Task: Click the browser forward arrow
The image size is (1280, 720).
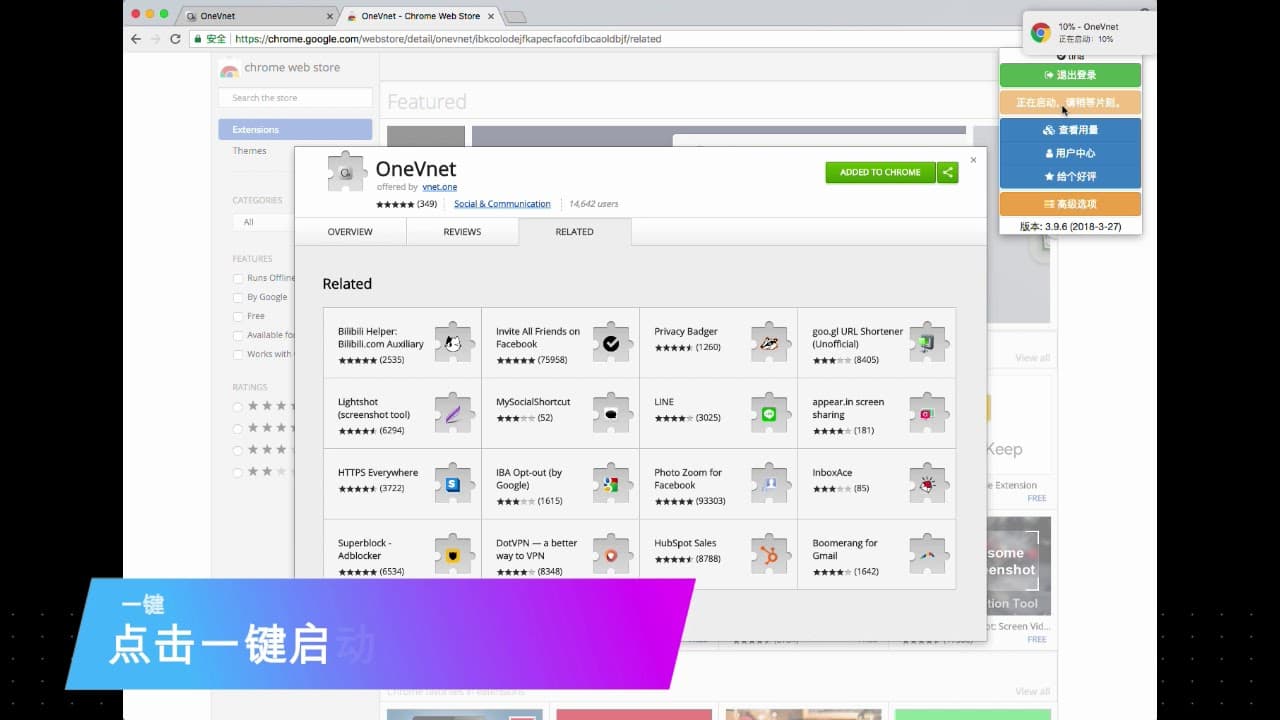Action: (x=155, y=39)
